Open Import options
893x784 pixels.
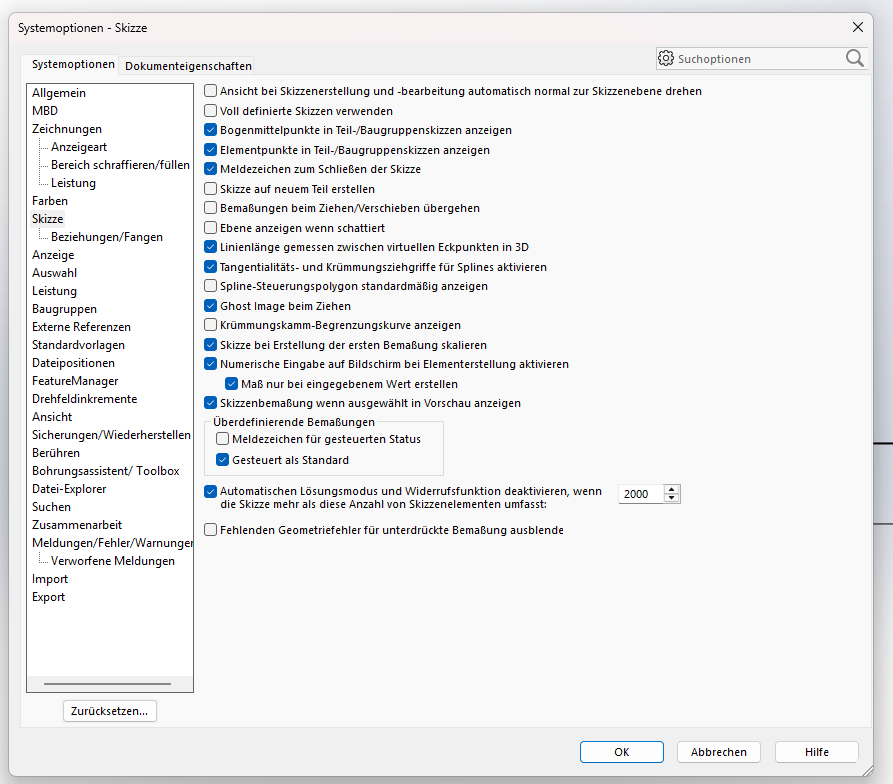[x=50, y=579]
